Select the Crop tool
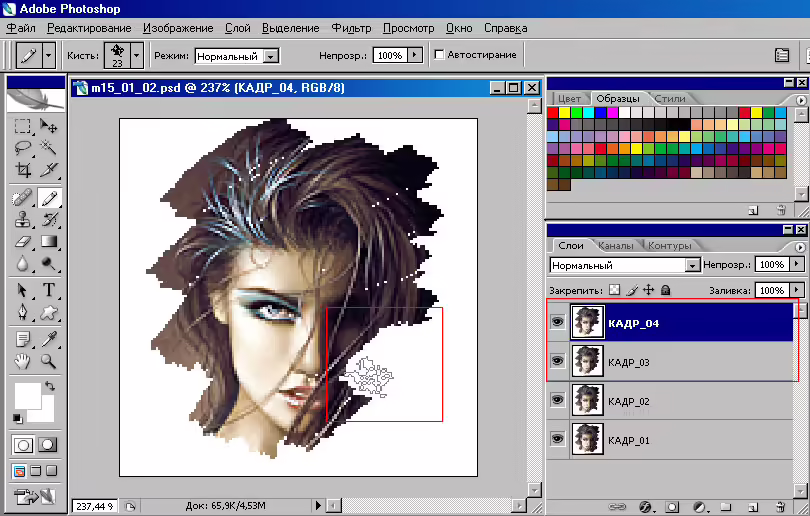Image resolution: width=810 pixels, height=516 pixels. click(x=22, y=170)
